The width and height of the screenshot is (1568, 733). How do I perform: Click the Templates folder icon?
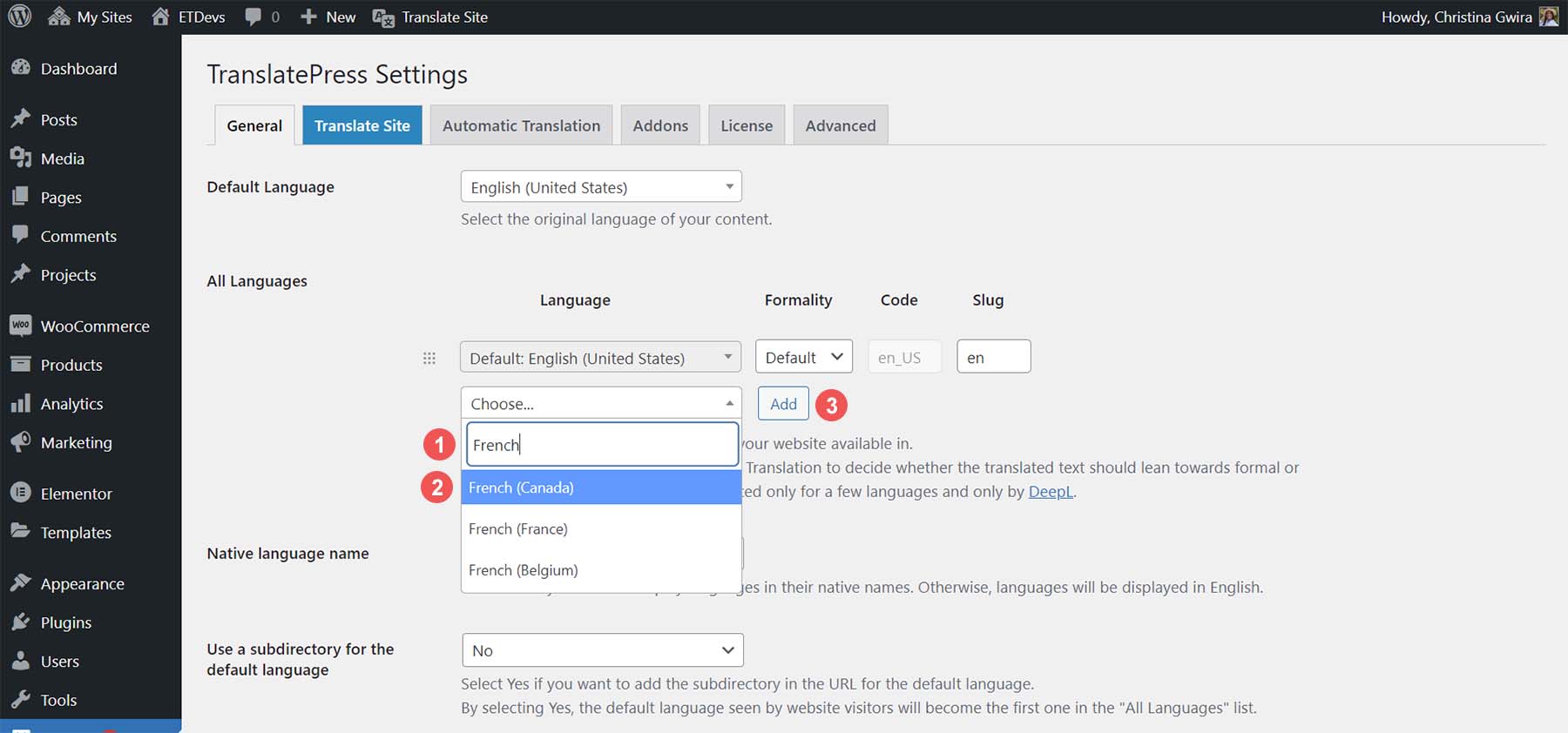(x=21, y=531)
